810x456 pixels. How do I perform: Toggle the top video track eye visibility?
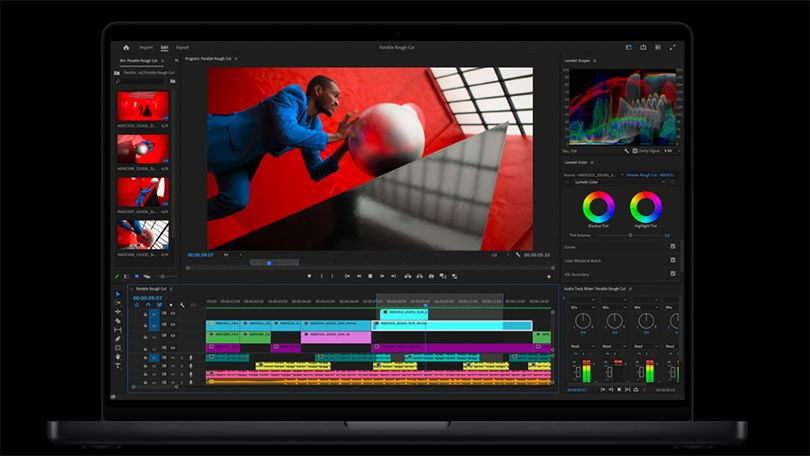tap(173, 313)
